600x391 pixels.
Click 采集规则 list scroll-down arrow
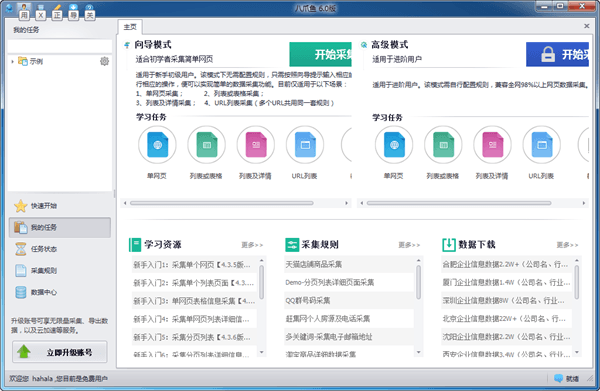pos(419,352)
